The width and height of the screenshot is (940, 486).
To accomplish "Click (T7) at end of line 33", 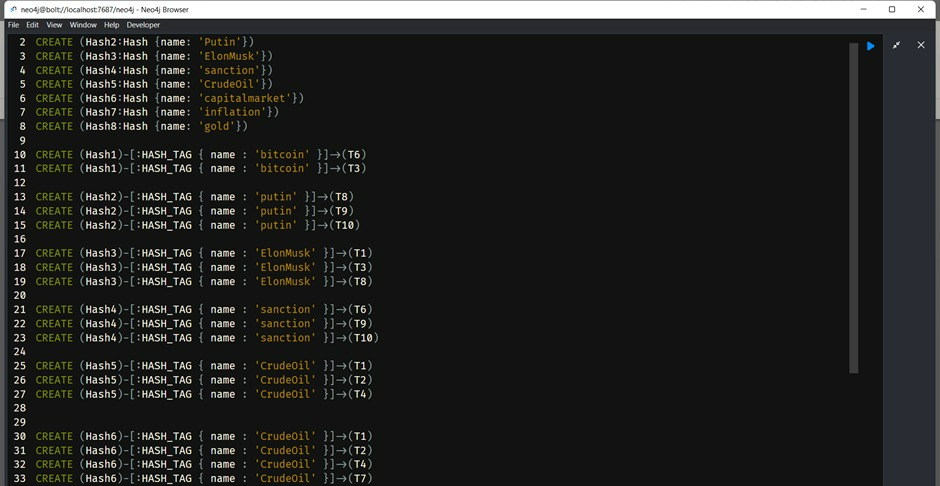I will pyautogui.click(x=360, y=478).
